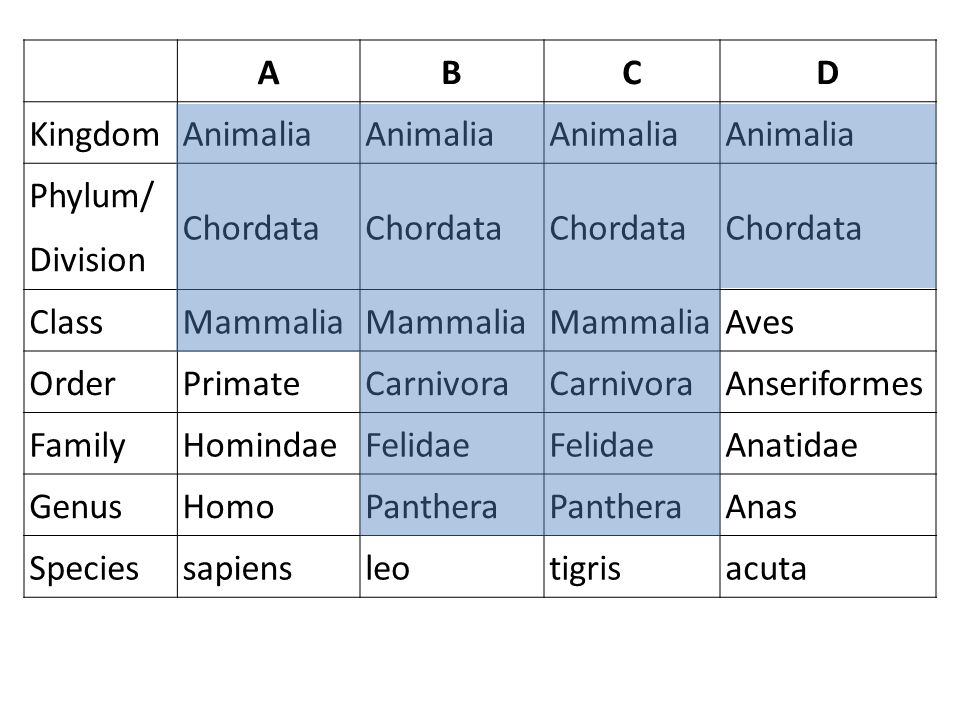Select the tigris species cell
Viewport: 960px width, 720px height.
coord(632,566)
